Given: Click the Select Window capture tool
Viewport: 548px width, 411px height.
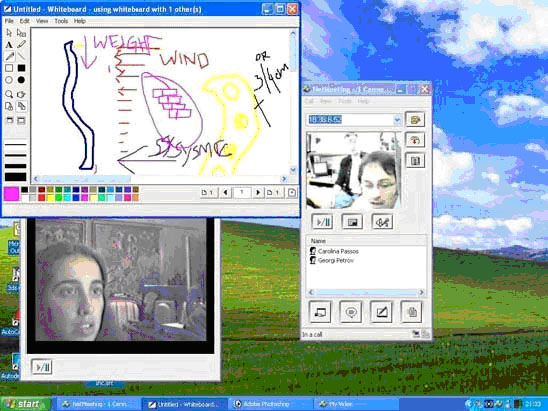Looking at the screenshot, I should (9, 121).
